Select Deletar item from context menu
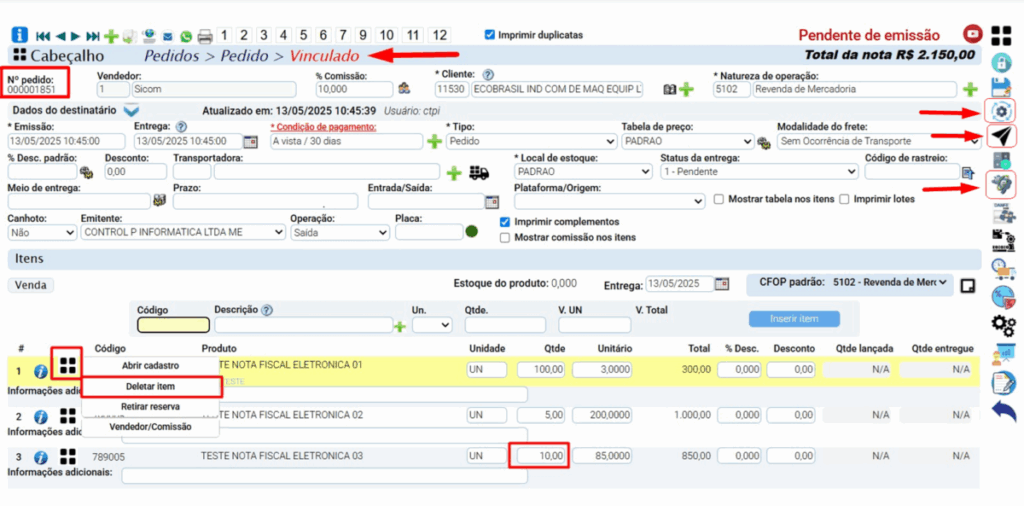This screenshot has width=1024, height=506. [x=150, y=387]
